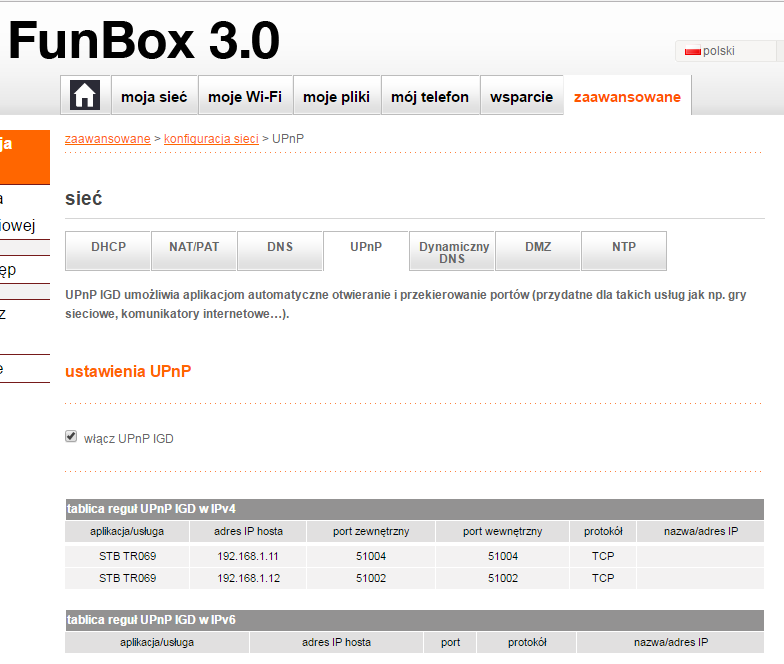Open the polski language selector
The height and width of the screenshot is (664, 784).
point(727,51)
